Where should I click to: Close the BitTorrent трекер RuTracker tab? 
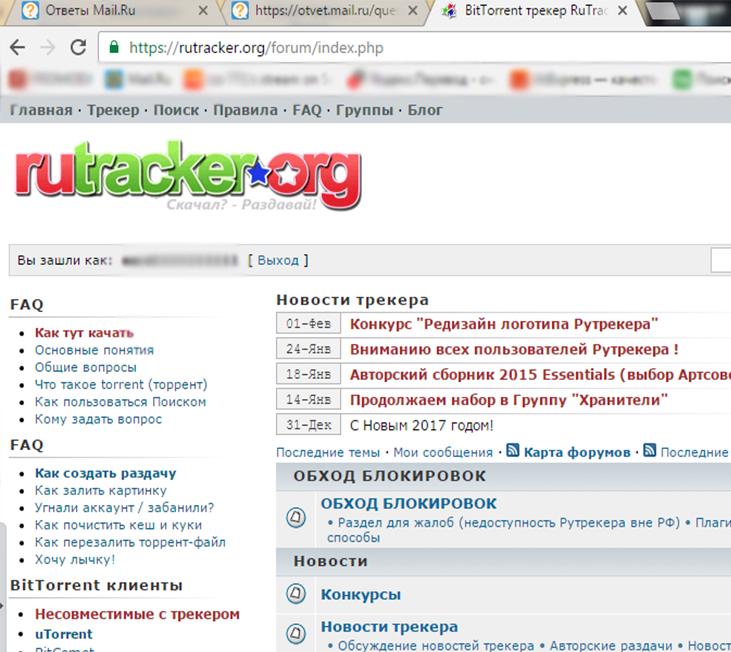pos(622,10)
